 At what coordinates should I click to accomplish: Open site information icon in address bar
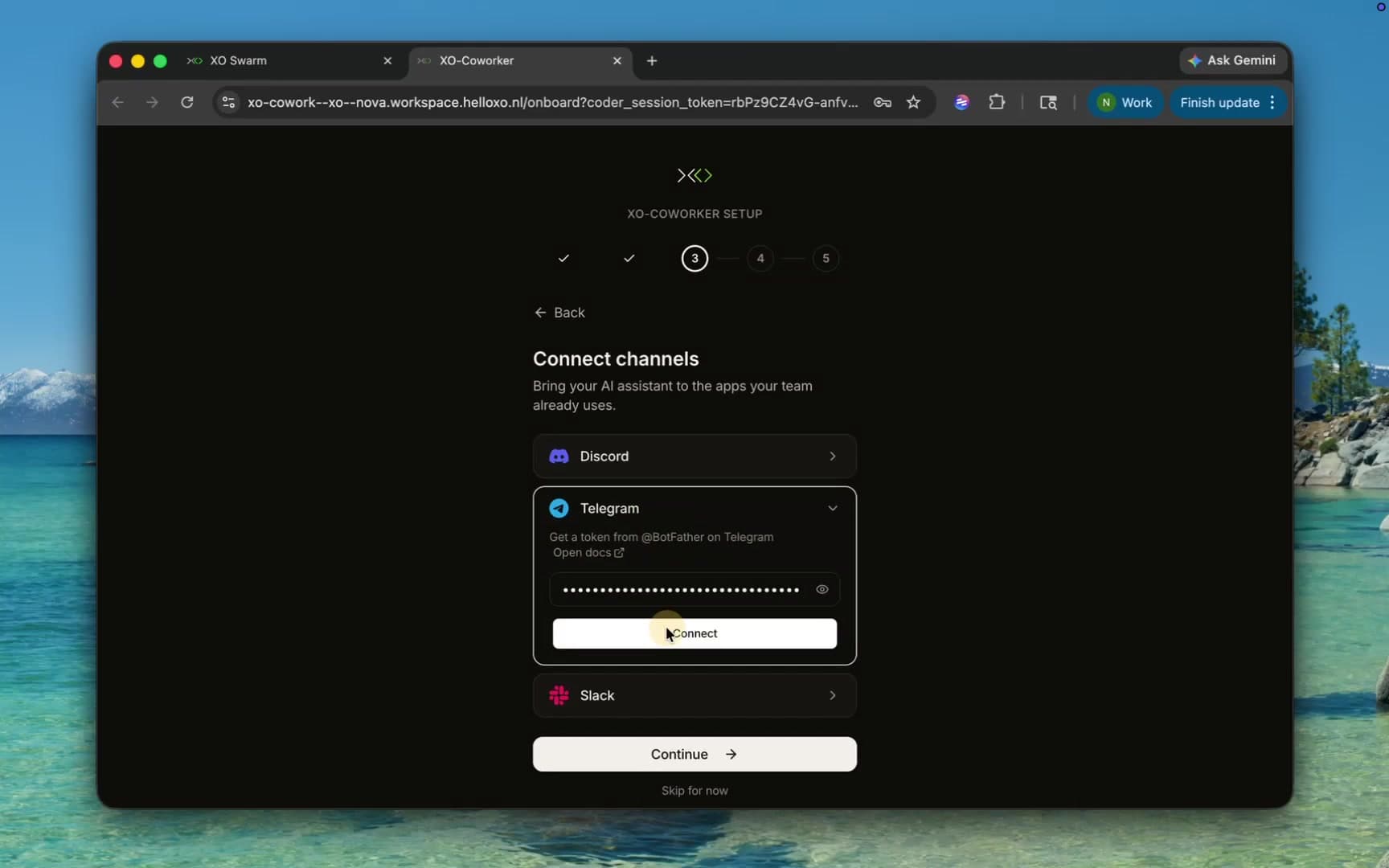(228, 102)
